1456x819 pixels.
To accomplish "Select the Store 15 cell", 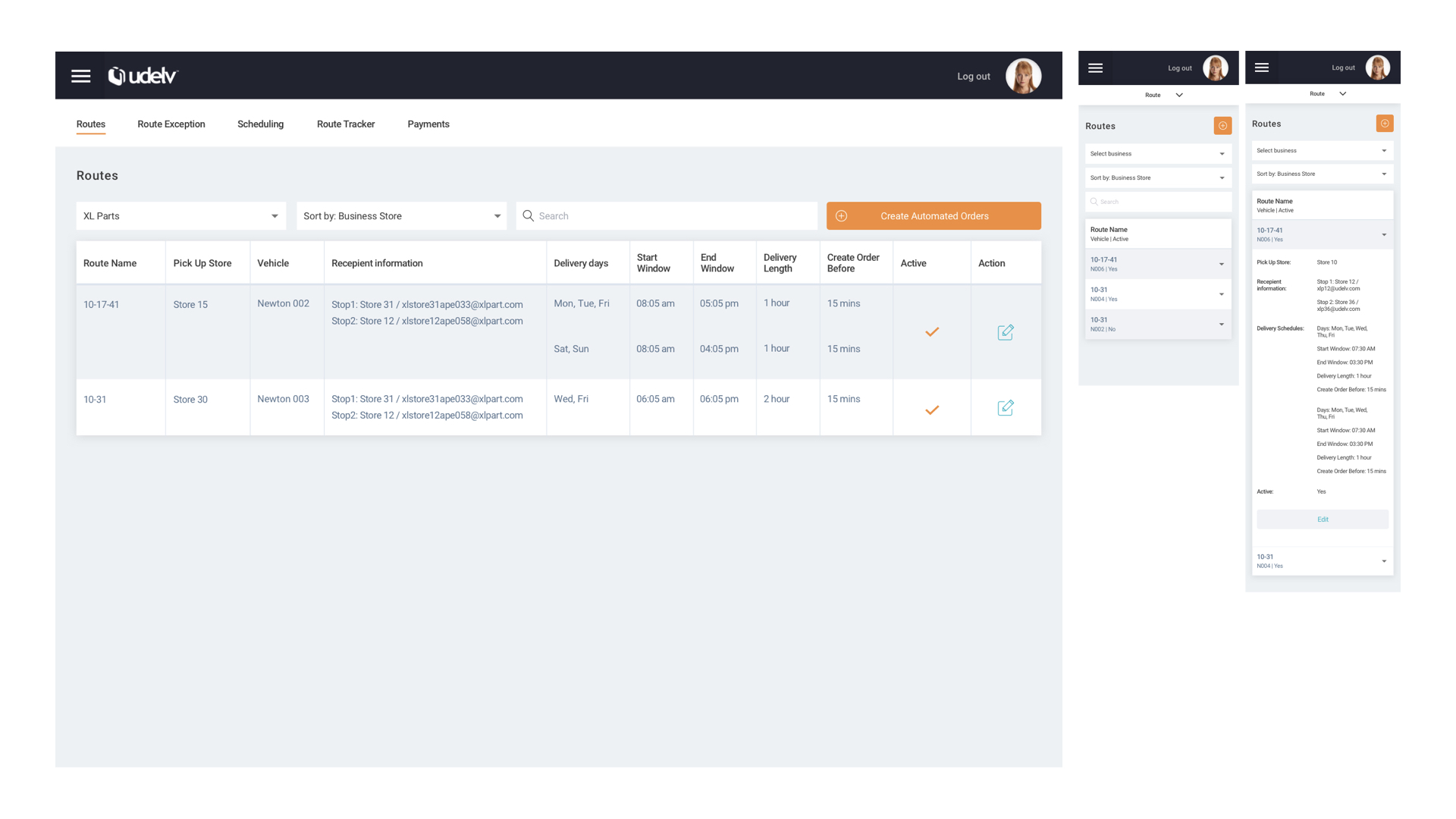I will 190,305.
